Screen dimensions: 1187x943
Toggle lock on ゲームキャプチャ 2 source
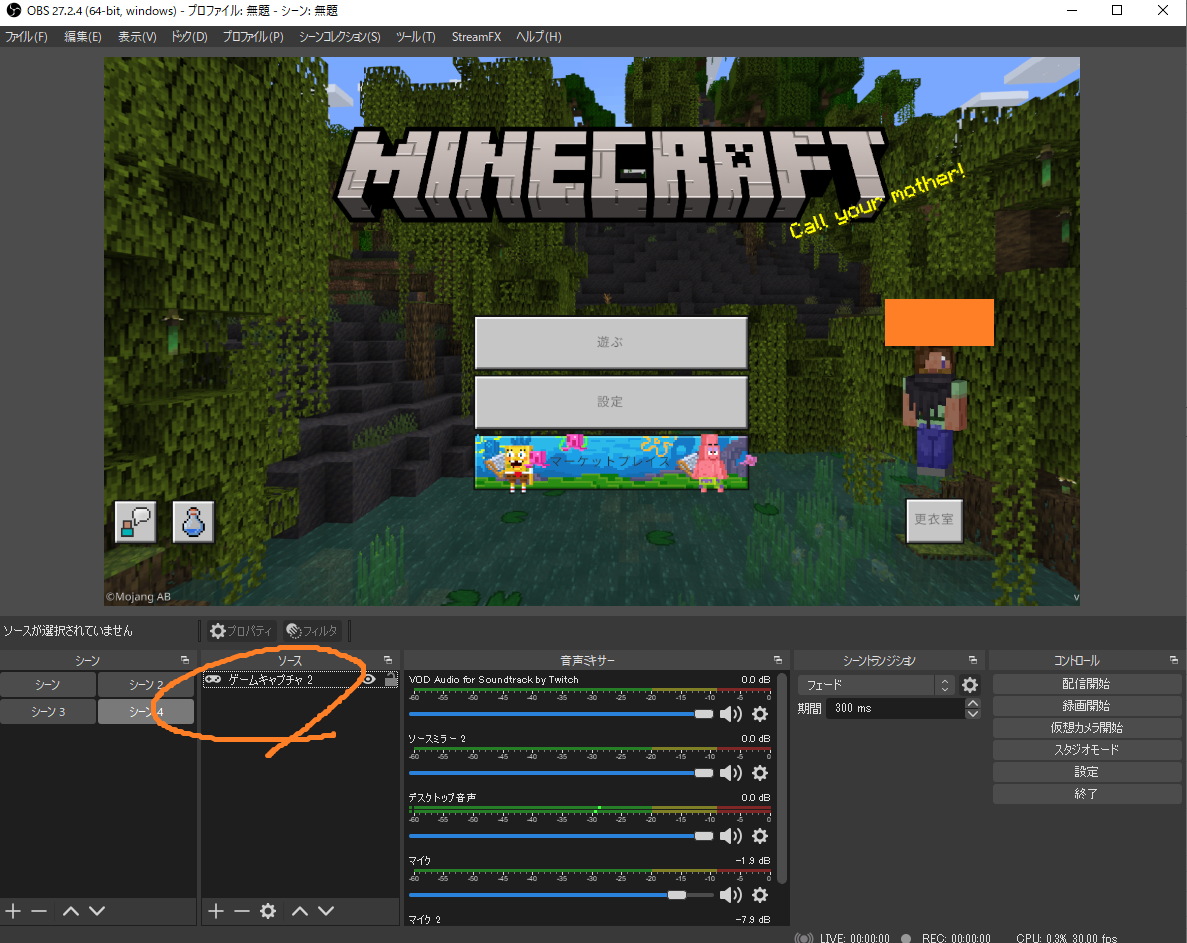pyautogui.click(x=390, y=679)
